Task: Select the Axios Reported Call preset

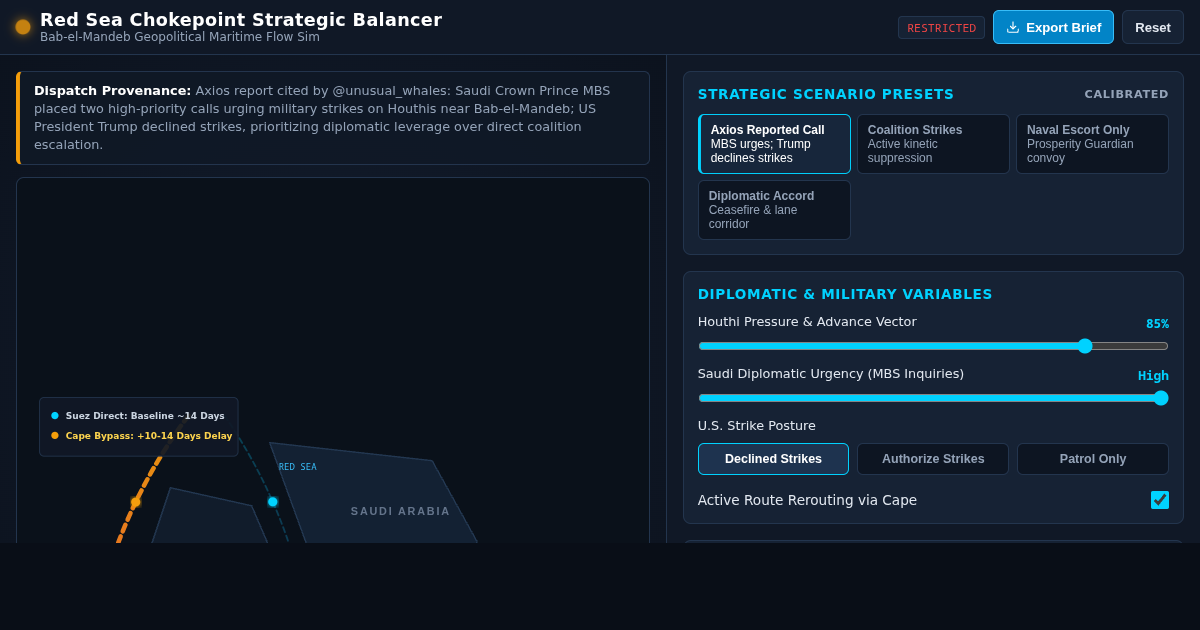Action: tap(774, 144)
